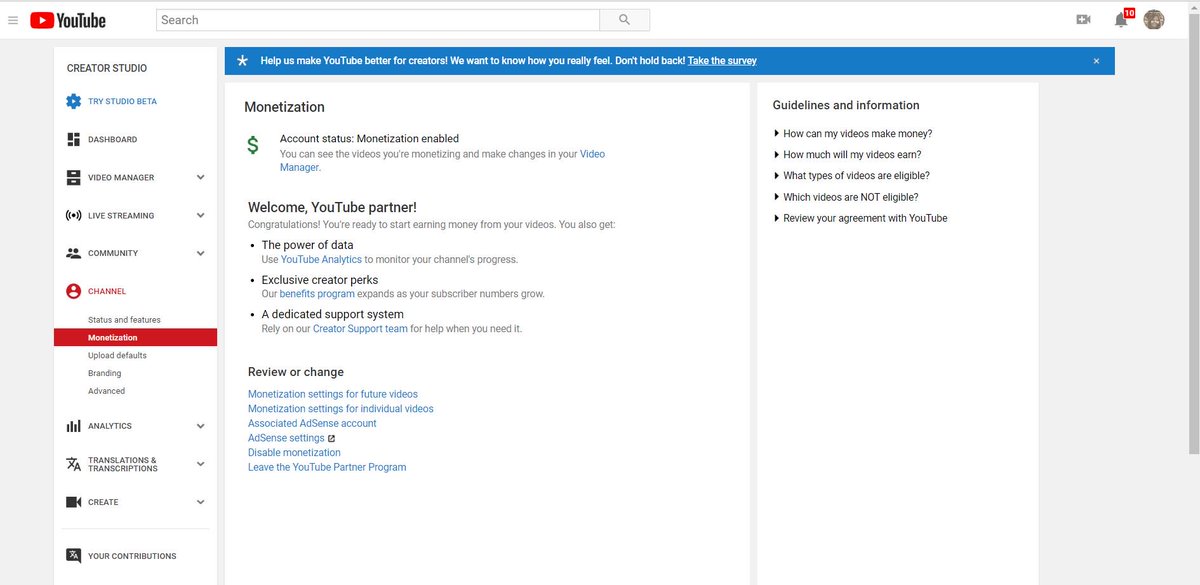Expand 'Review your agreement with YouTube'
The image size is (1200, 585).
click(861, 218)
